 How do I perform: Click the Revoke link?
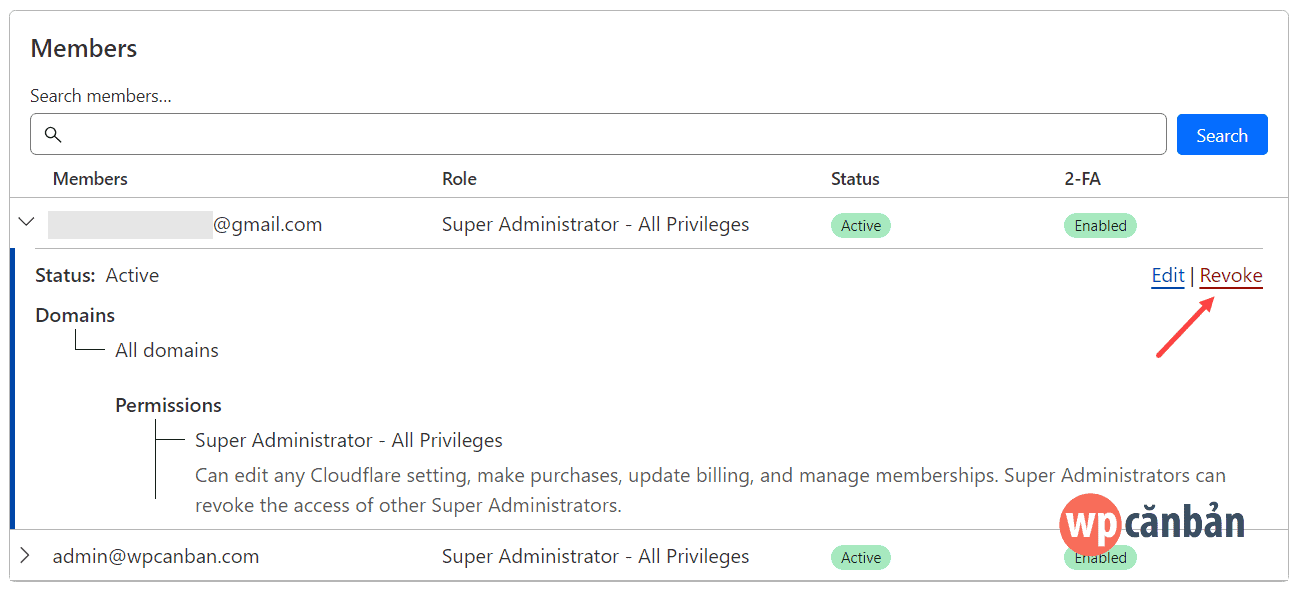pyautogui.click(x=1231, y=276)
